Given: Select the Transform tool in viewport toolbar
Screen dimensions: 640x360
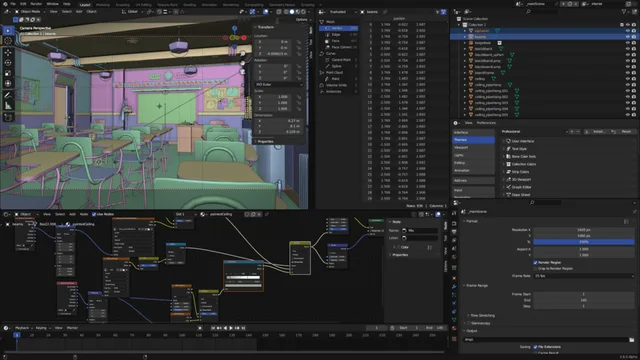Looking at the screenshot, I should pos(8,83).
